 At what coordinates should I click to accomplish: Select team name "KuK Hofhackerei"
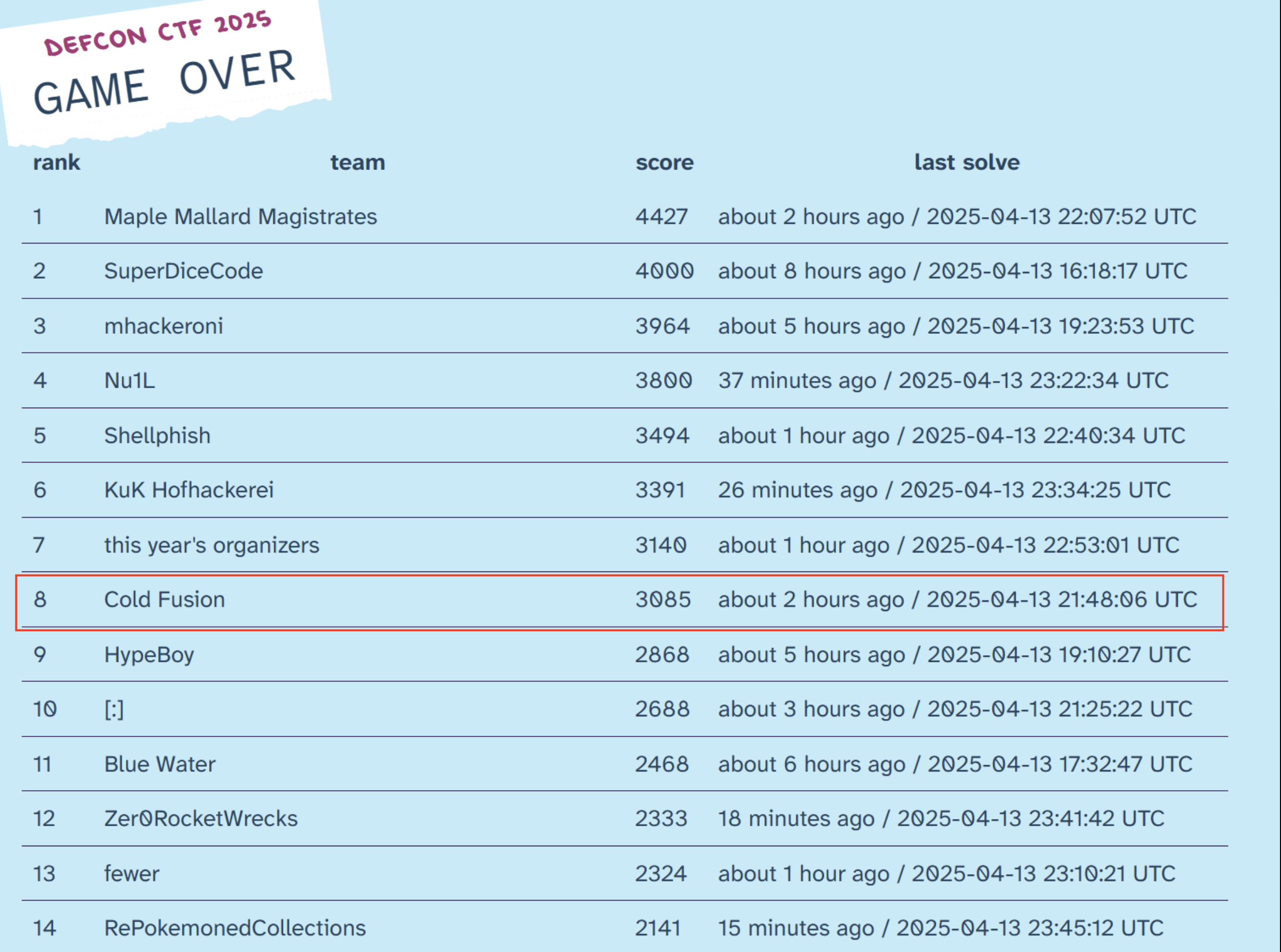(x=189, y=490)
